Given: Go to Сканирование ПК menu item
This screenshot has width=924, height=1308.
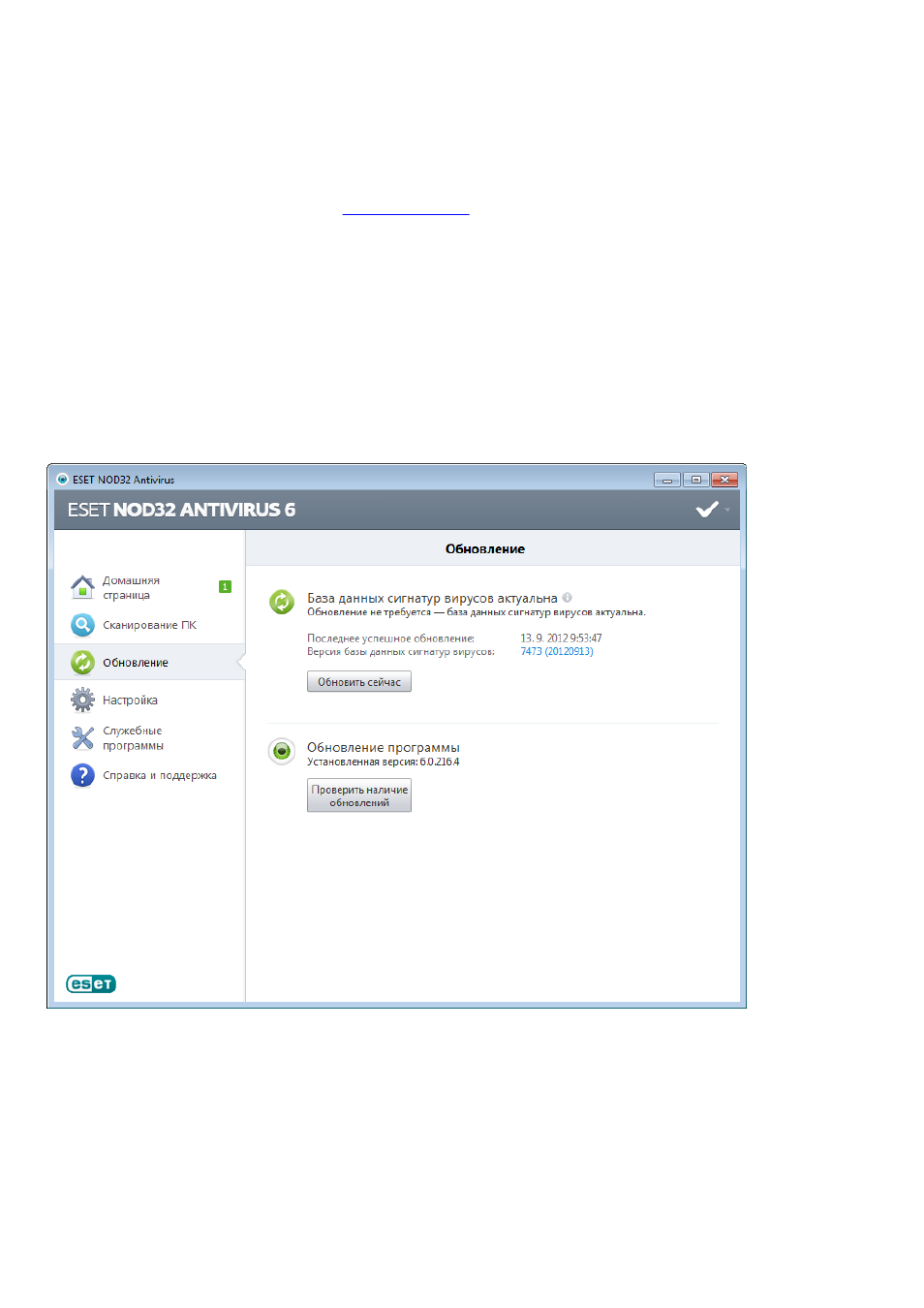Looking at the screenshot, I should coord(149,625).
